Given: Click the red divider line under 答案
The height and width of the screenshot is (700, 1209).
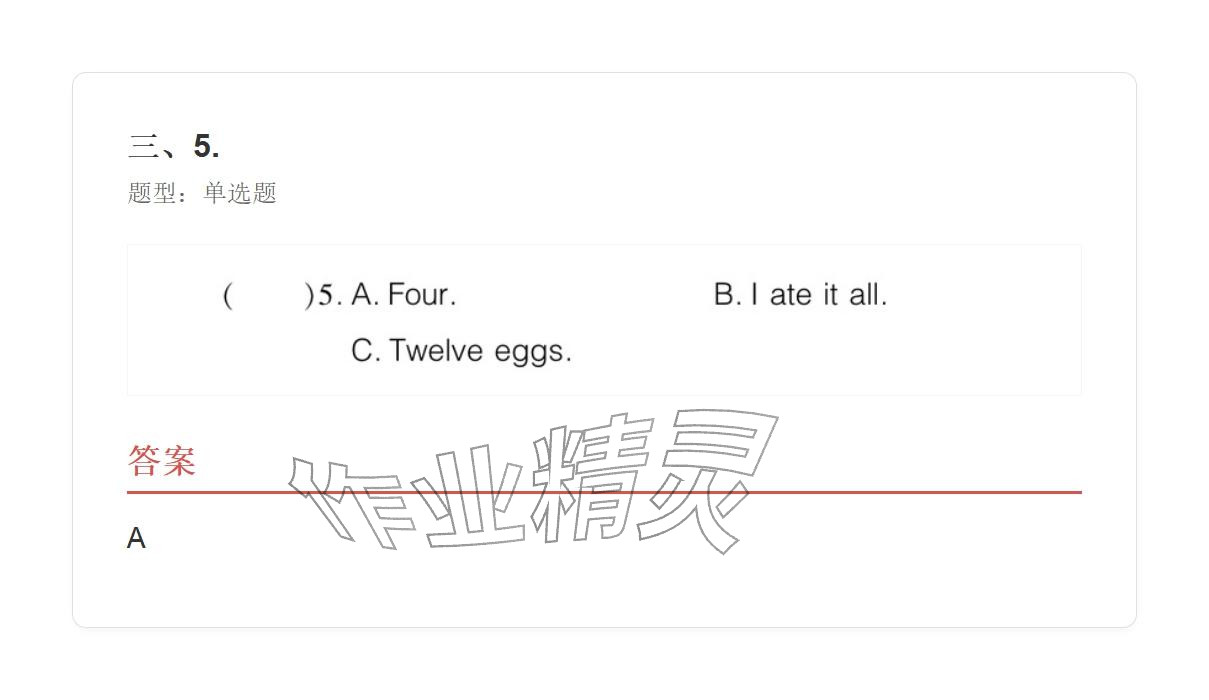Looking at the screenshot, I should [x=900, y=492].
